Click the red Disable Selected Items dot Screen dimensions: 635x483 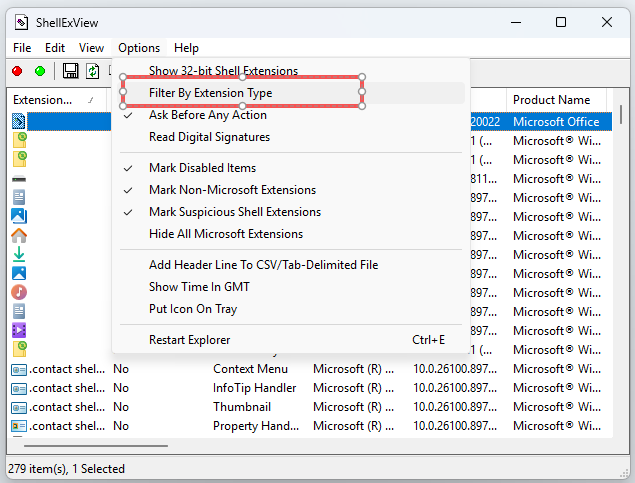click(x=17, y=71)
